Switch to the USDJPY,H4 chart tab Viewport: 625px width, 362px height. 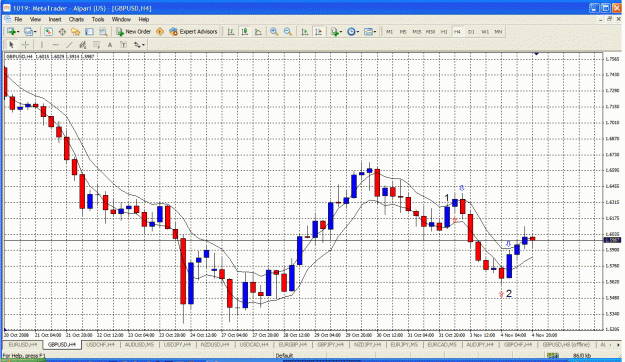click(178, 344)
